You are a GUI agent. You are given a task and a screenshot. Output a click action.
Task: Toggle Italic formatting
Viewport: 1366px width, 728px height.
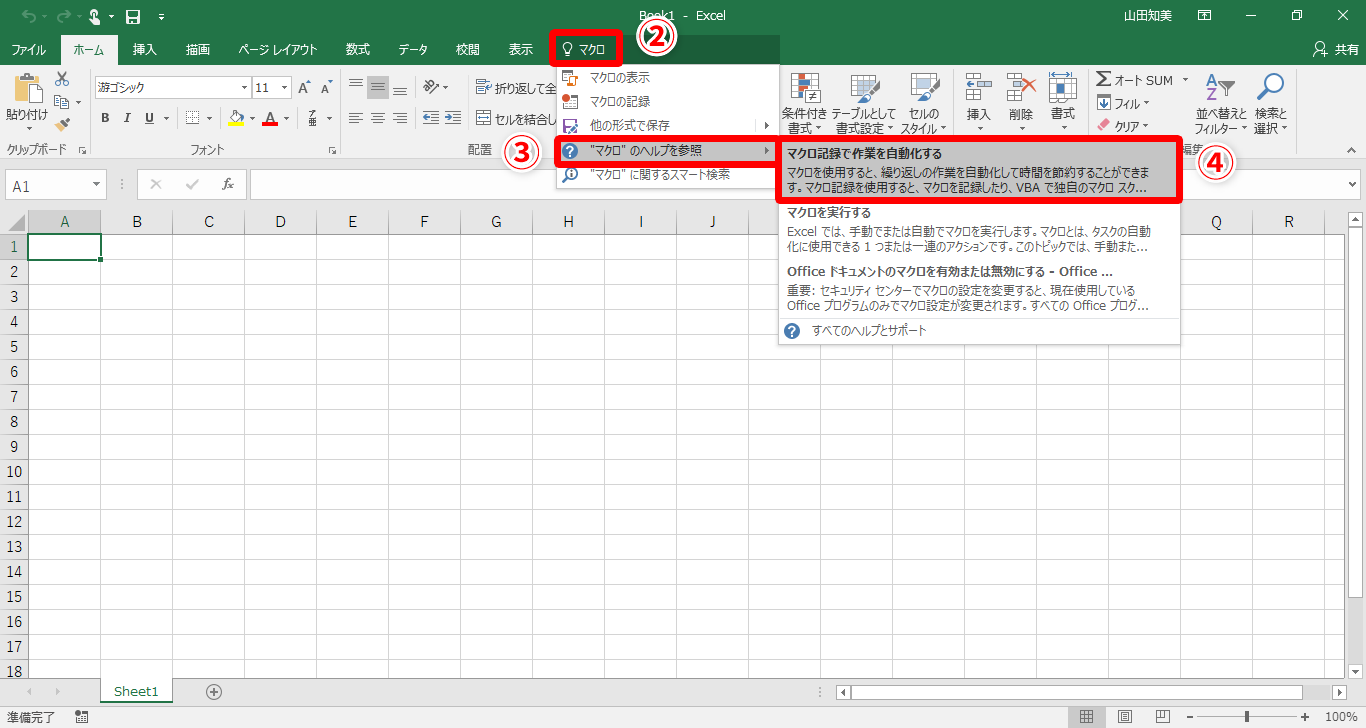pyautogui.click(x=127, y=118)
